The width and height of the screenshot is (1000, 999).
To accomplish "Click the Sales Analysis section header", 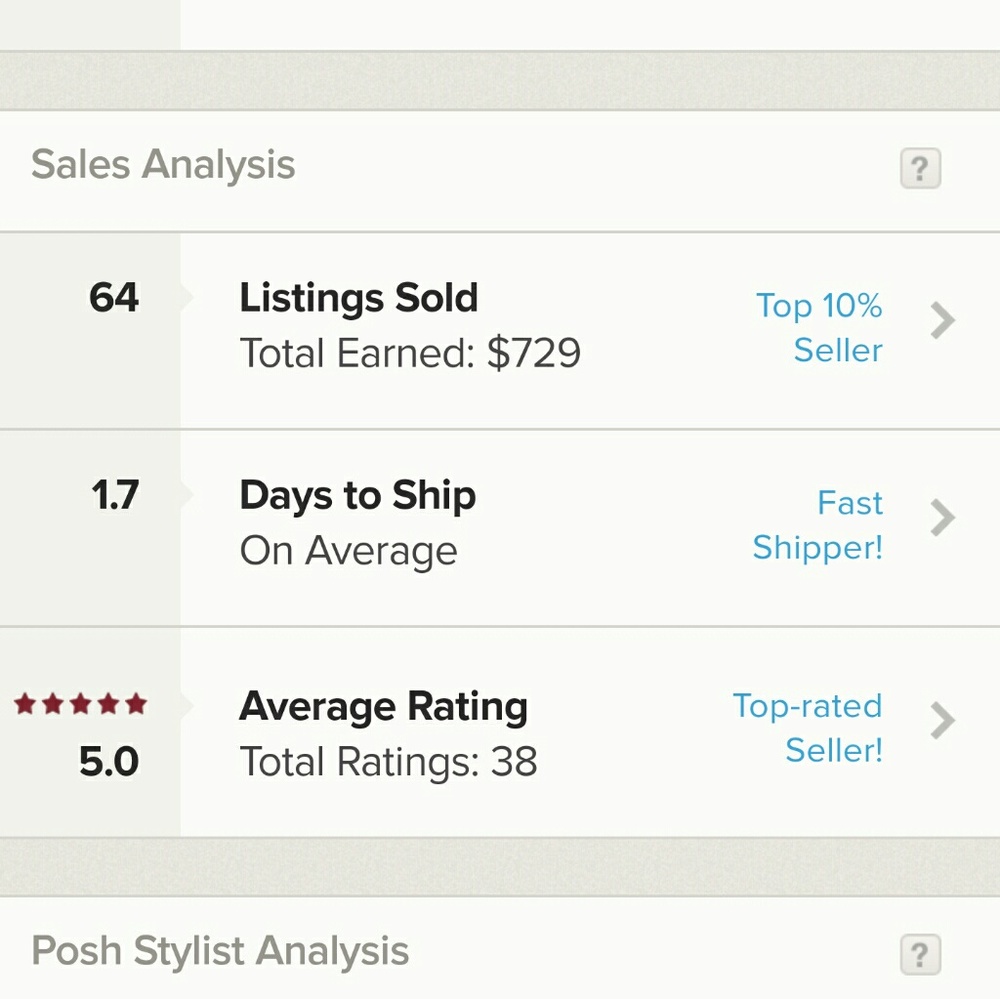I will 163,165.
